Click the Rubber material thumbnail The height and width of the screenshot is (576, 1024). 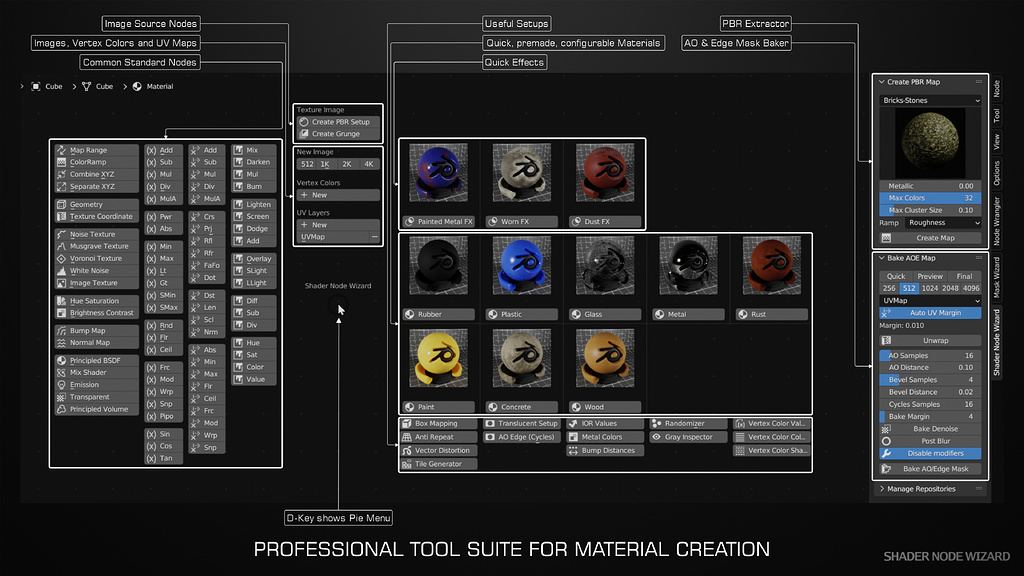438,266
